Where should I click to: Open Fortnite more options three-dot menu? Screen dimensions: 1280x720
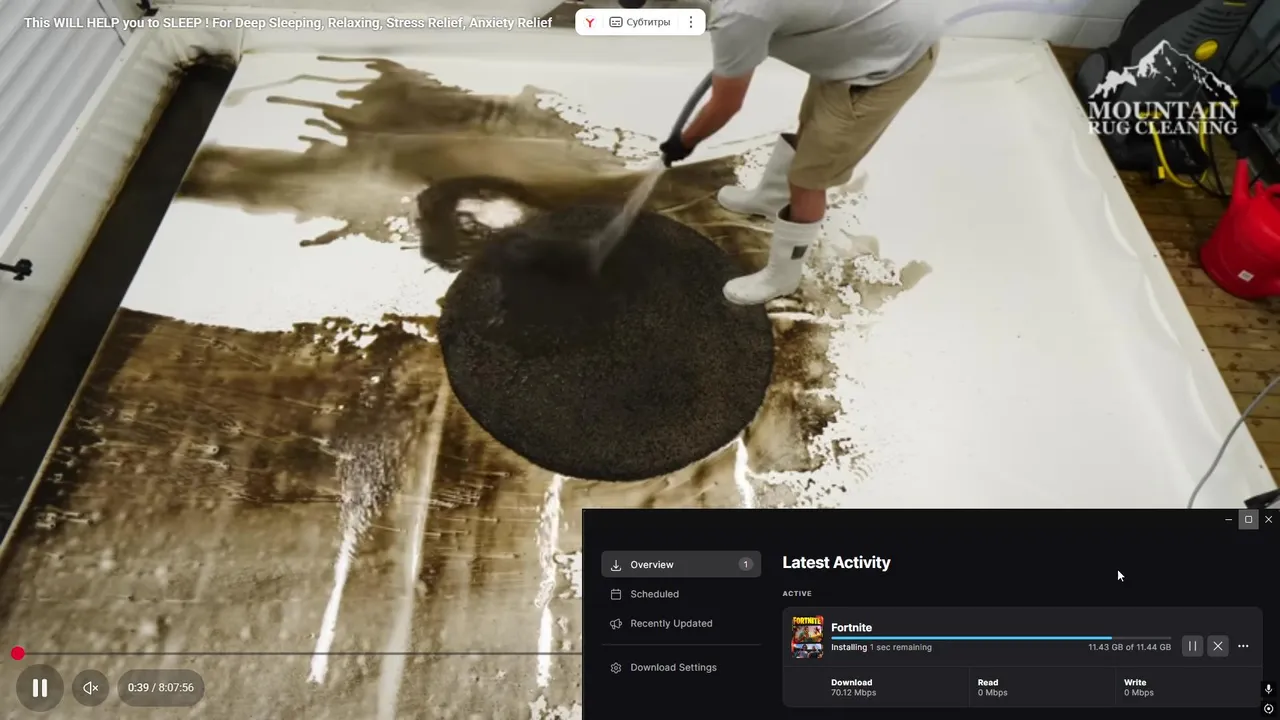pyautogui.click(x=1243, y=646)
